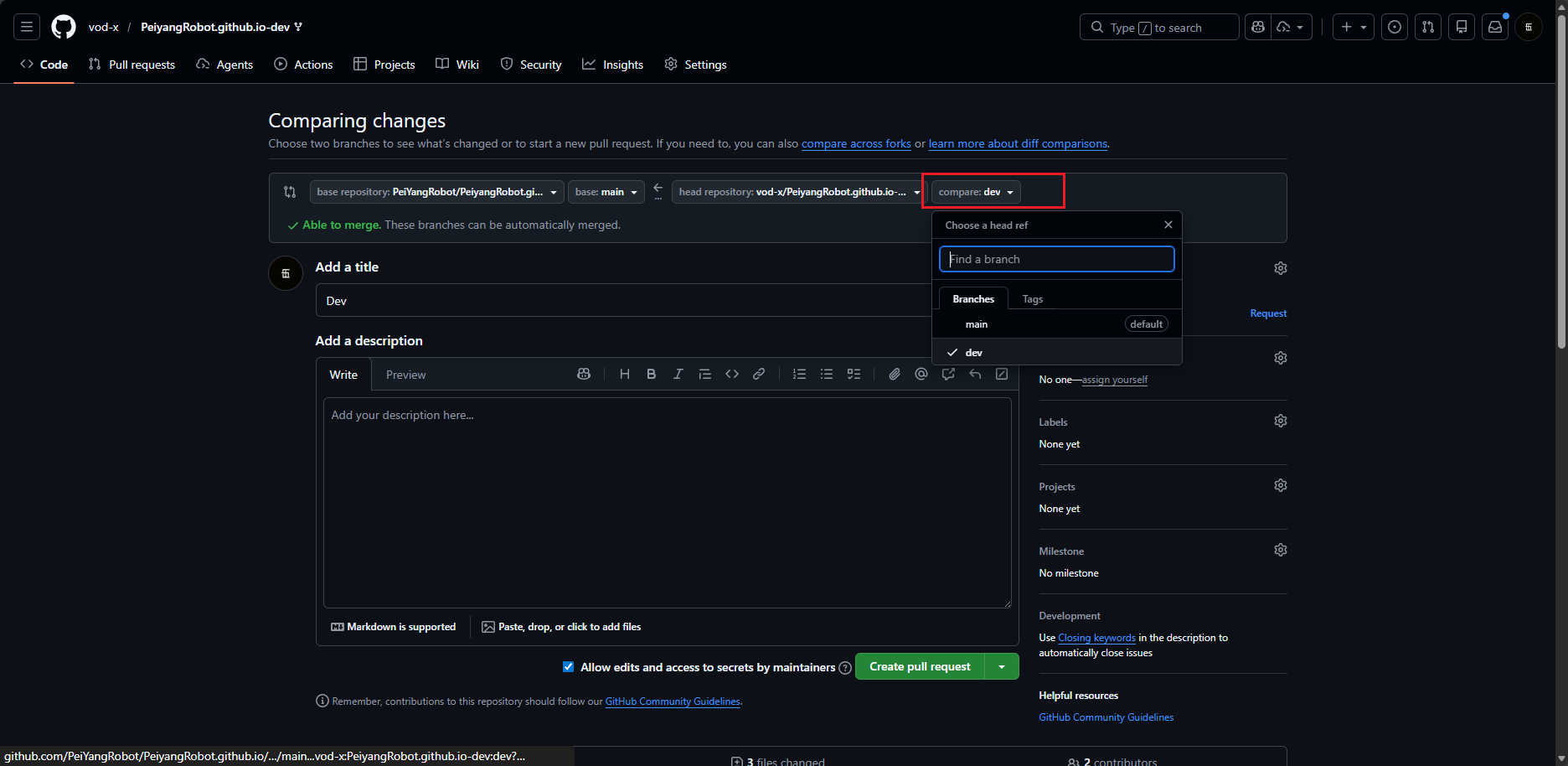This screenshot has height=766, width=1568.
Task: Add a numbered list in description
Action: tap(800, 374)
